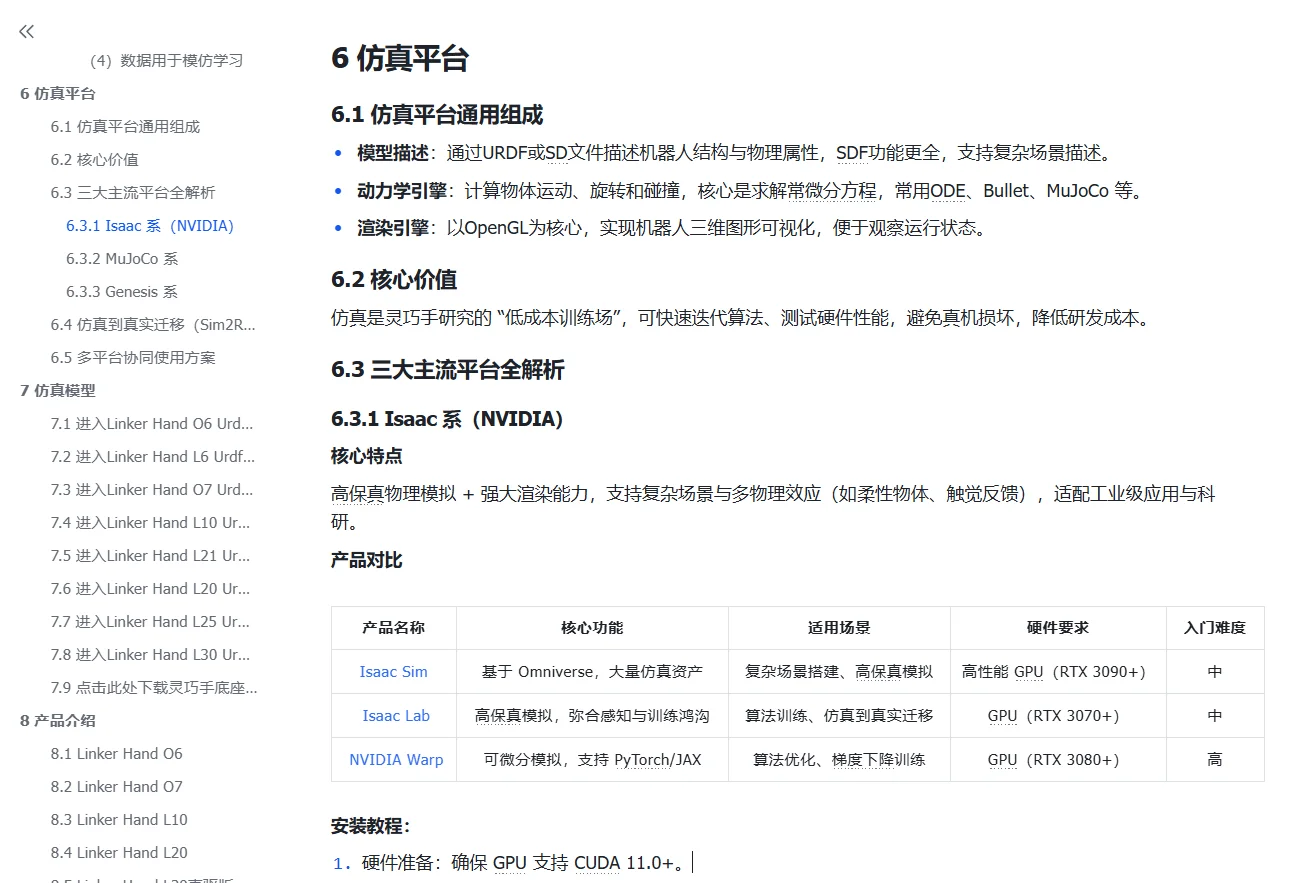This screenshot has height=883, width=1294.
Task: Click the cell '算法优化、梯度下降训练'
Action: (x=839, y=760)
